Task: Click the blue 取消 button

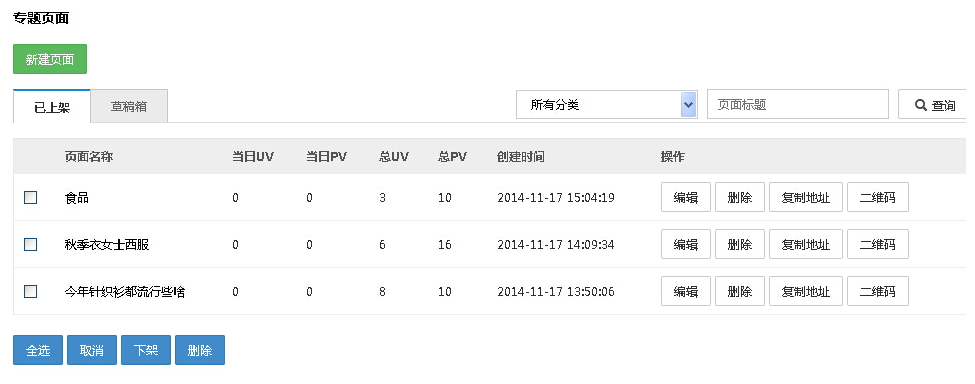Action: tap(92, 350)
